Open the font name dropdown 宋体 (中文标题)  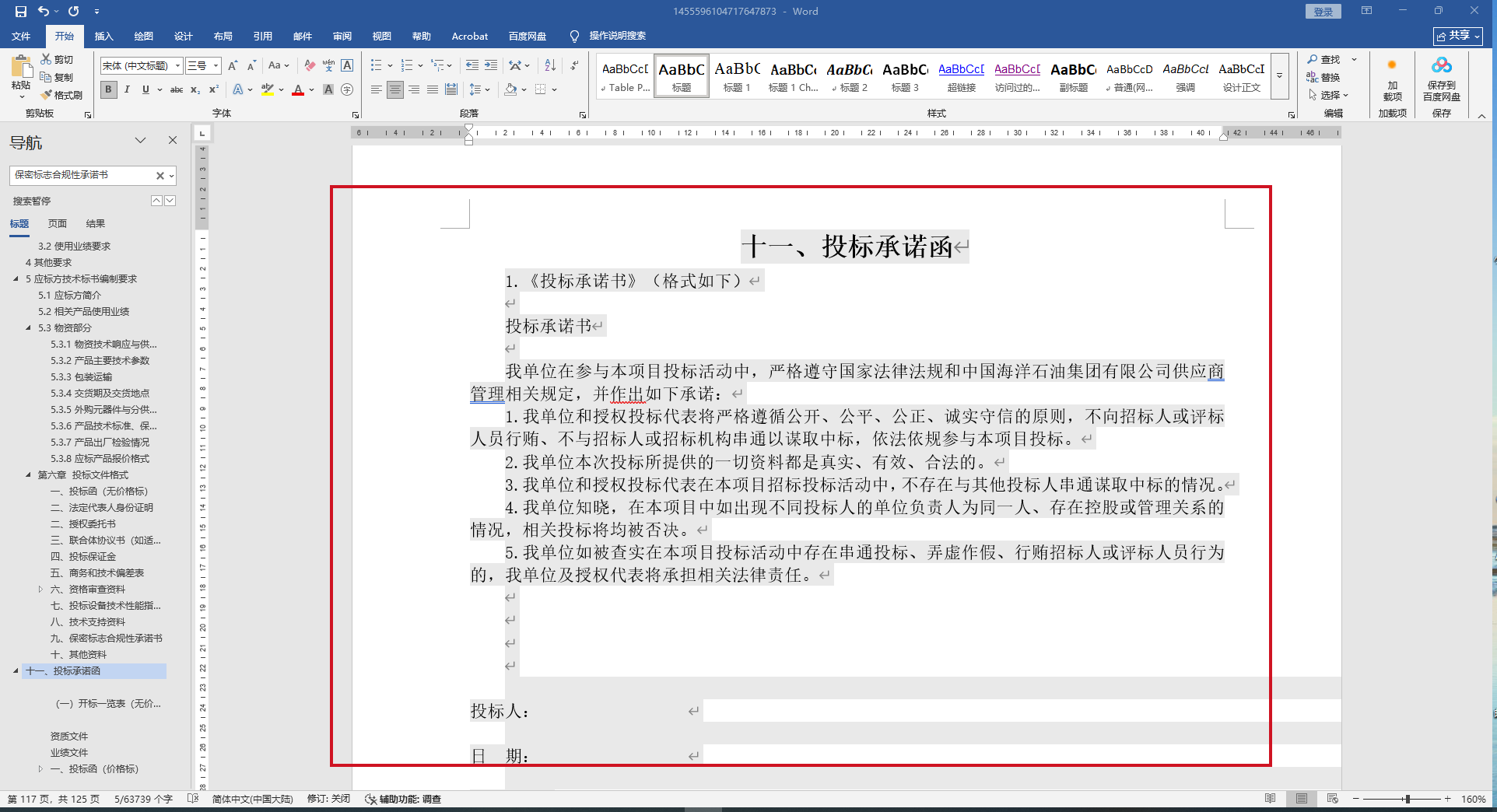tap(178, 66)
